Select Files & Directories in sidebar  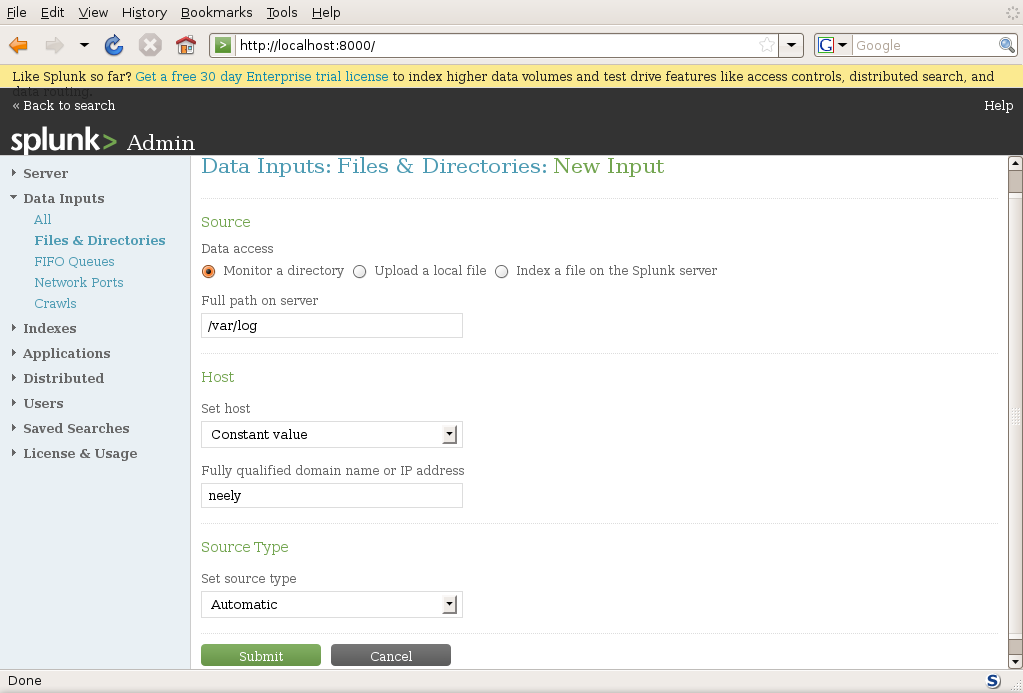click(x=100, y=241)
